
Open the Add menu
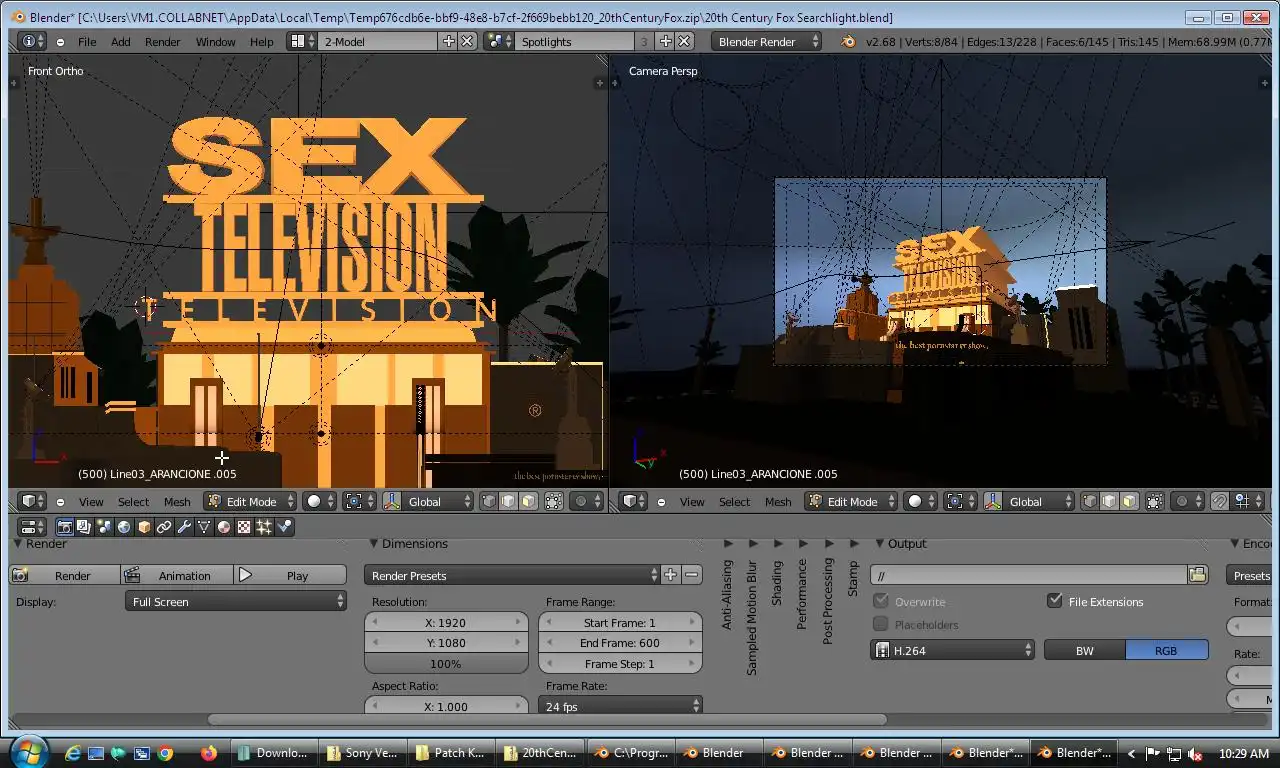pyautogui.click(x=120, y=41)
